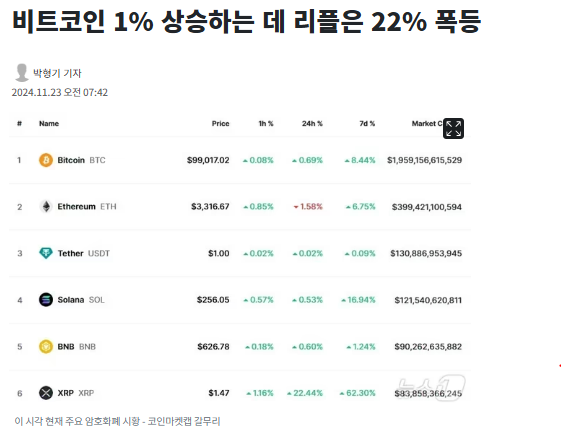Click the article headline about 리플 22% 폭등
This screenshot has height=438, width=561.
(247, 21)
